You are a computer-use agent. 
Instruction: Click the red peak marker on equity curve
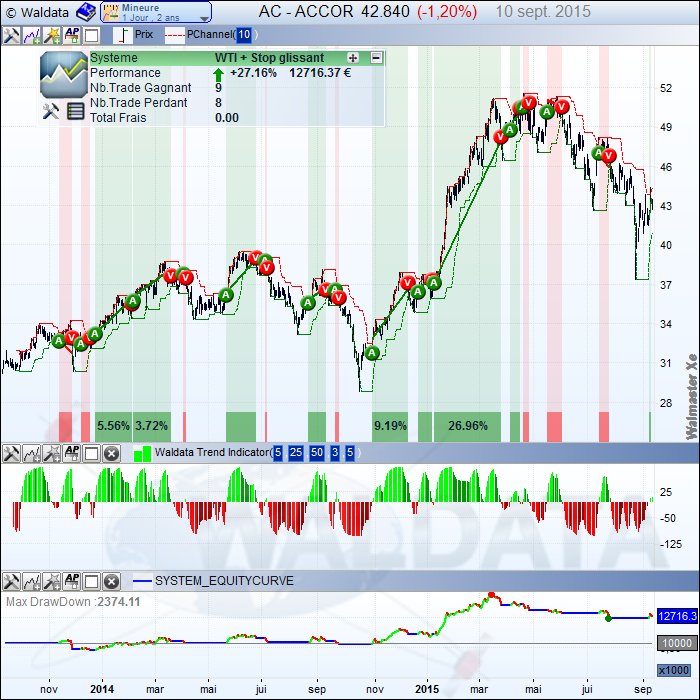coord(492,595)
